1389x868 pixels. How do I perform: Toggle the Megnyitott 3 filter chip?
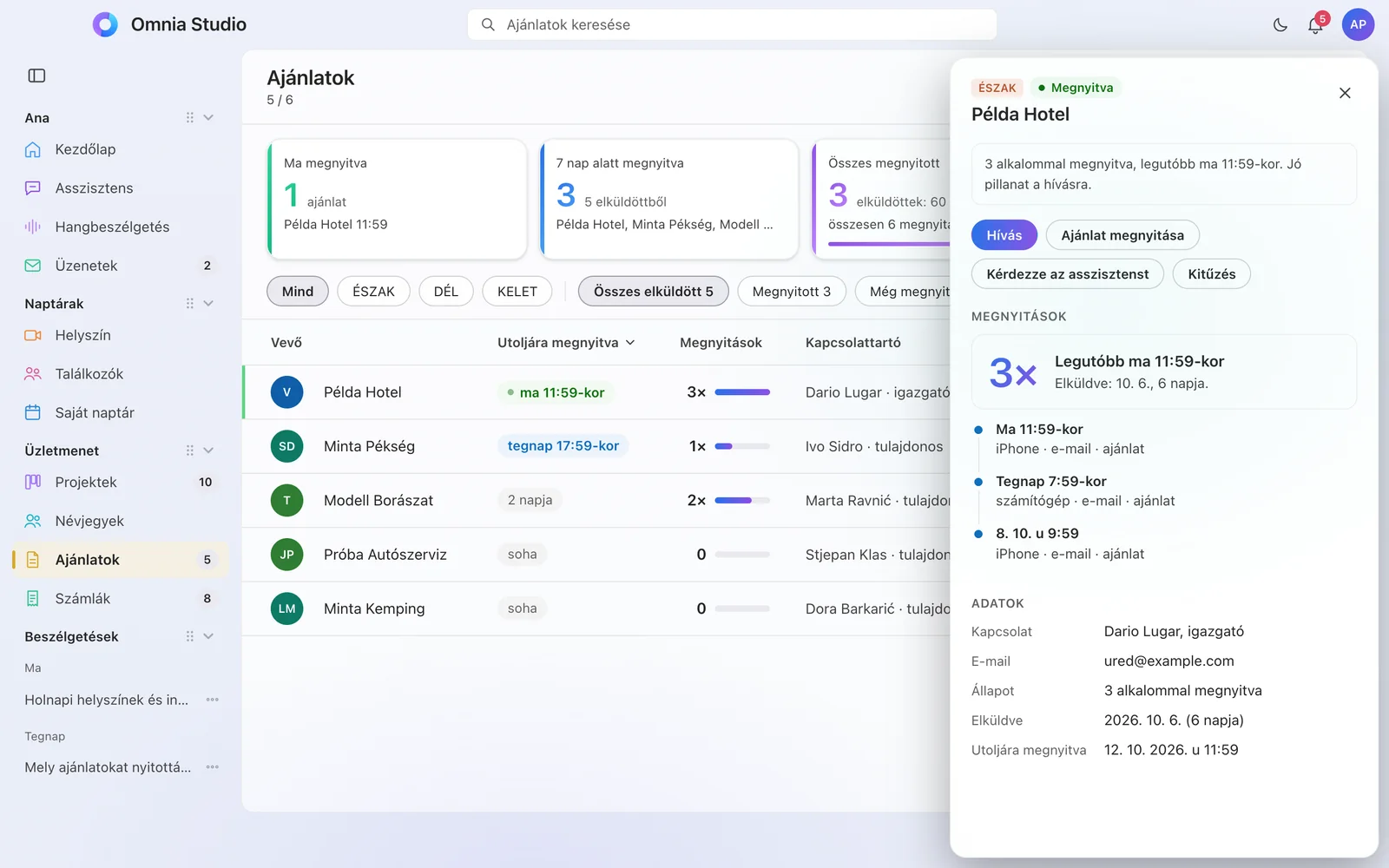(792, 292)
